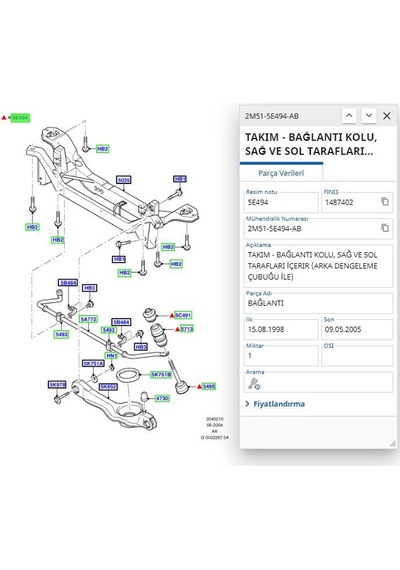Screen dimensions: 400x570
Task: Click the red triangle beside 5C491
Action: click(x=172, y=316)
